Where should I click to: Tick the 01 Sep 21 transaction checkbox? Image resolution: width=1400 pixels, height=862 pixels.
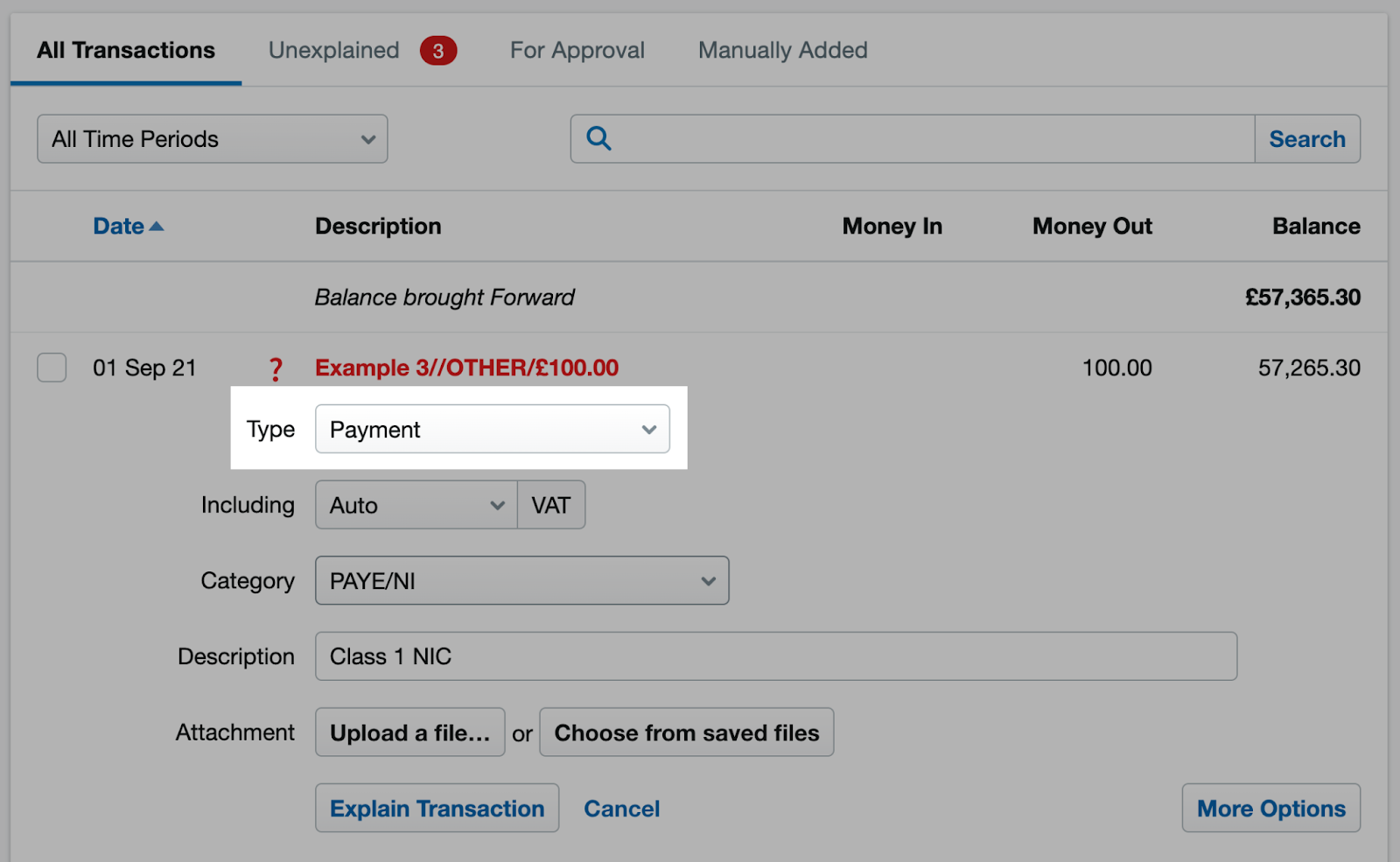(x=52, y=368)
